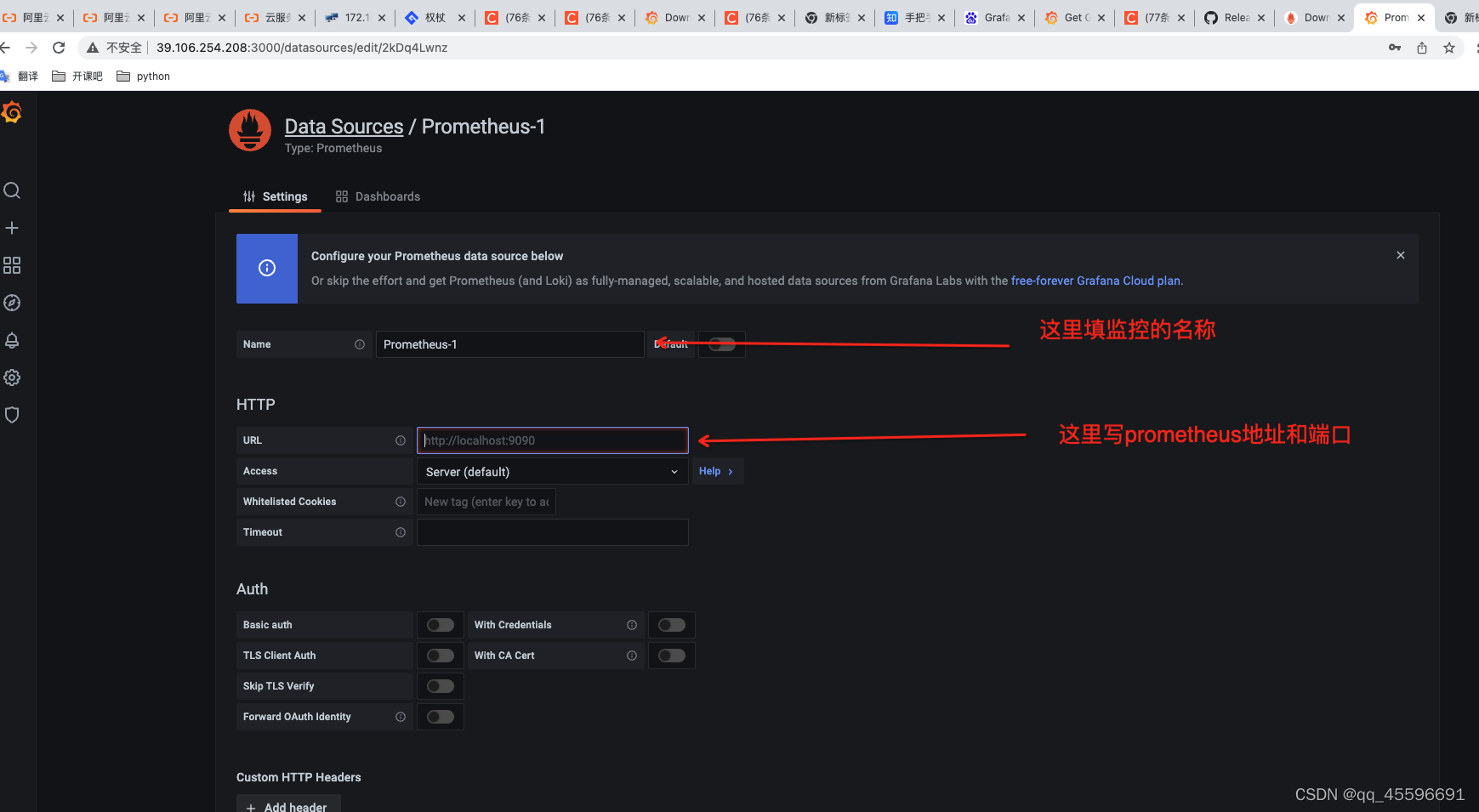
Task: Open the python bookmarks folder
Action: click(143, 77)
